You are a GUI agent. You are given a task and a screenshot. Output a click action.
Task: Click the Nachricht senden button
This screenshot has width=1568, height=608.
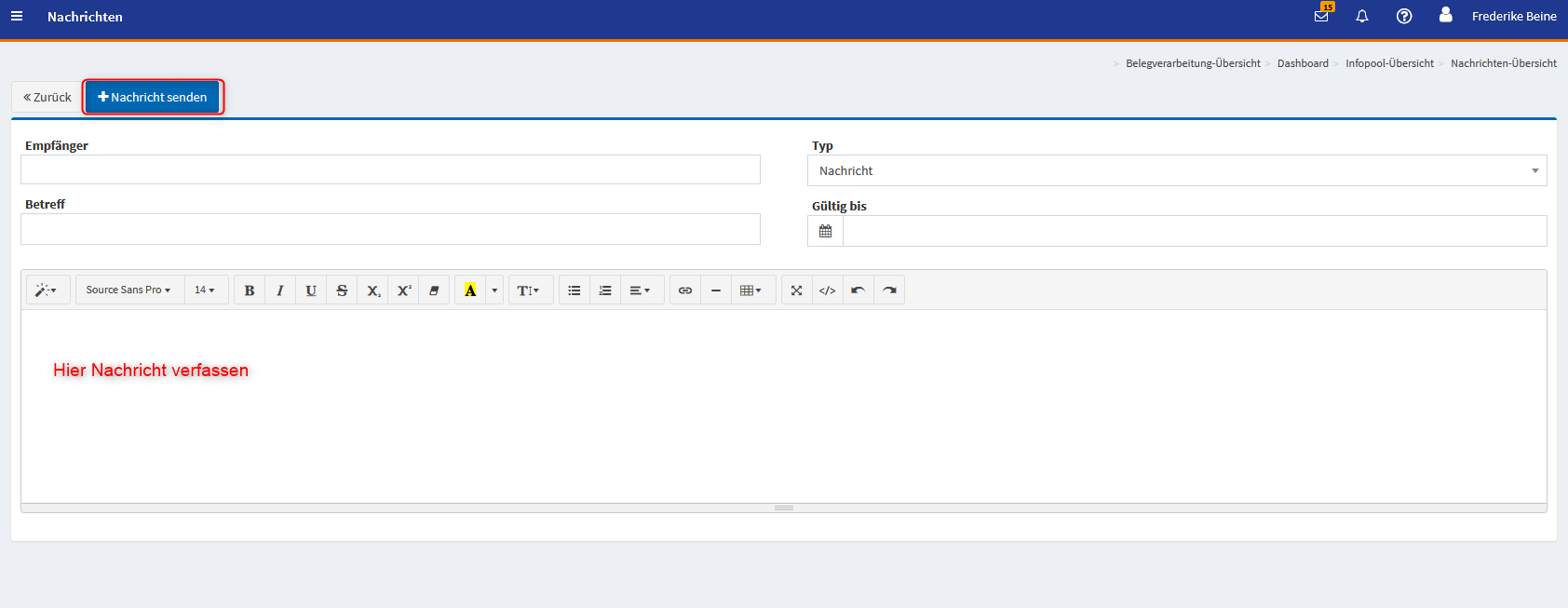coord(153,97)
